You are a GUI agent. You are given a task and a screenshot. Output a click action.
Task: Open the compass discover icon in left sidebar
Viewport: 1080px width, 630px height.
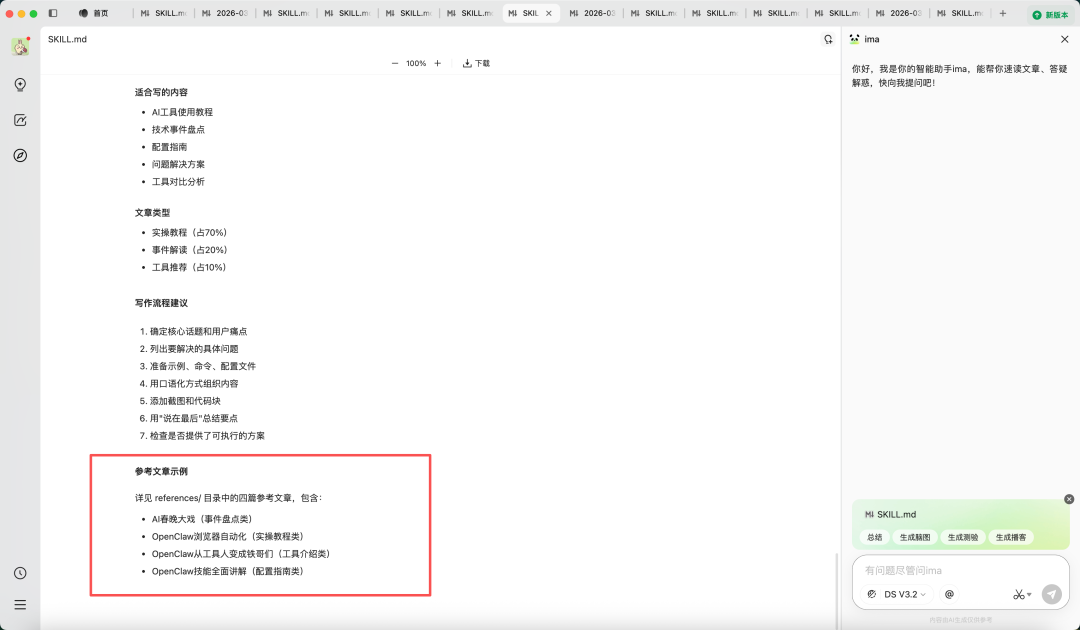click(20, 156)
